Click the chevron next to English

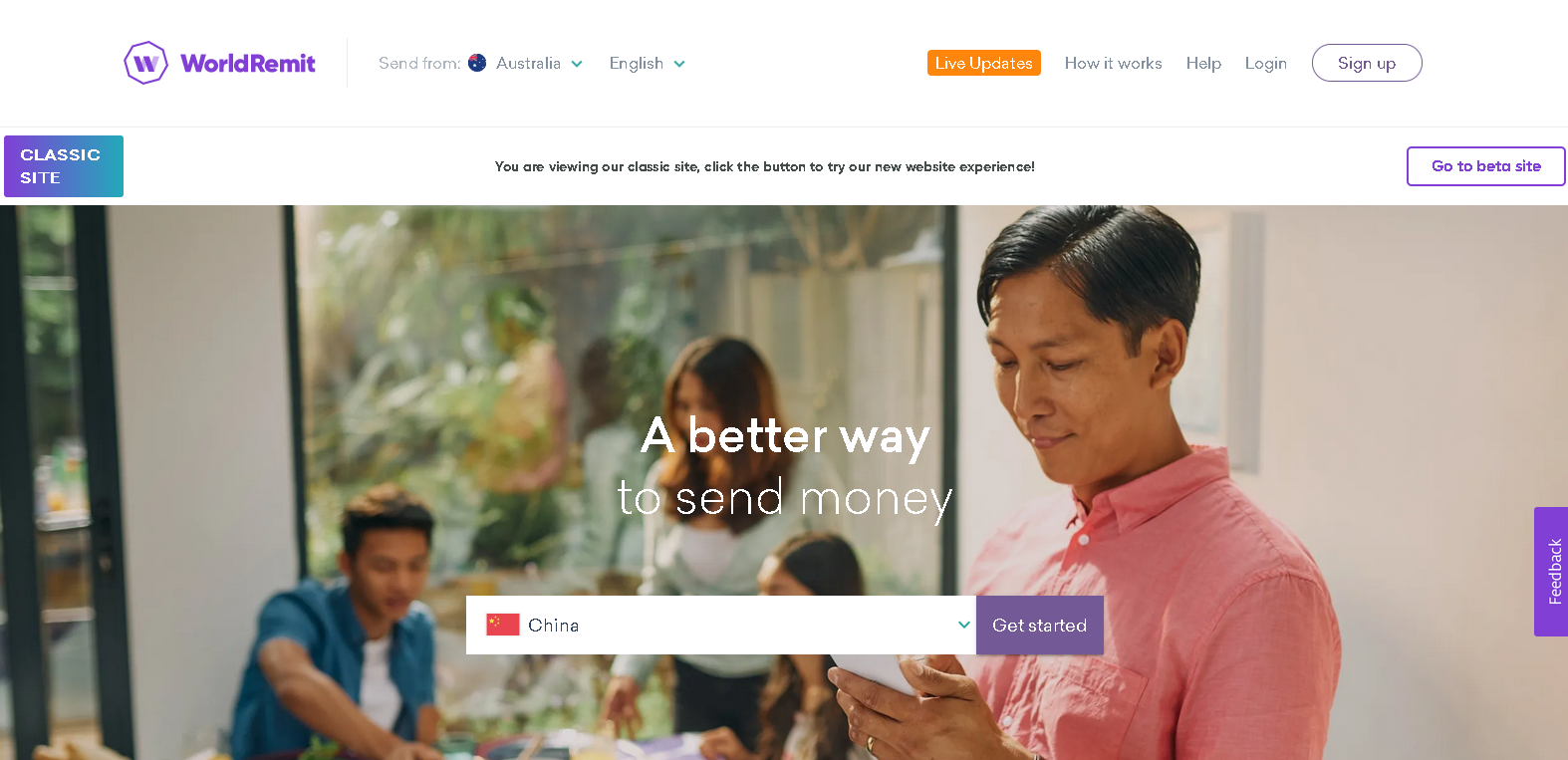click(x=679, y=64)
